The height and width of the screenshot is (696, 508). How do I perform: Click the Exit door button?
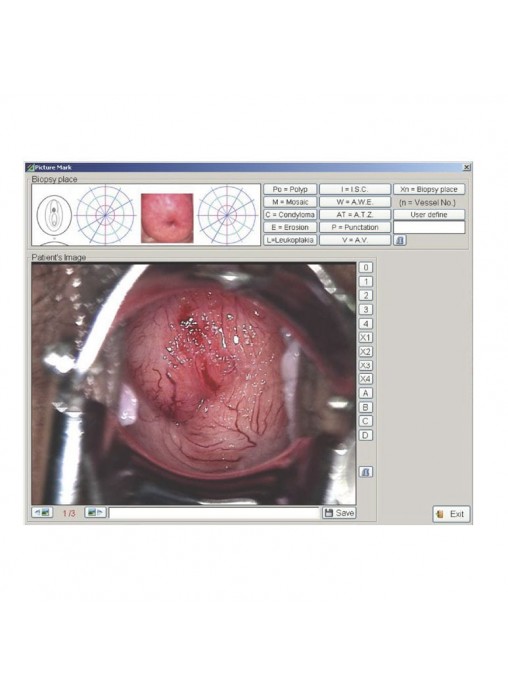(451, 514)
